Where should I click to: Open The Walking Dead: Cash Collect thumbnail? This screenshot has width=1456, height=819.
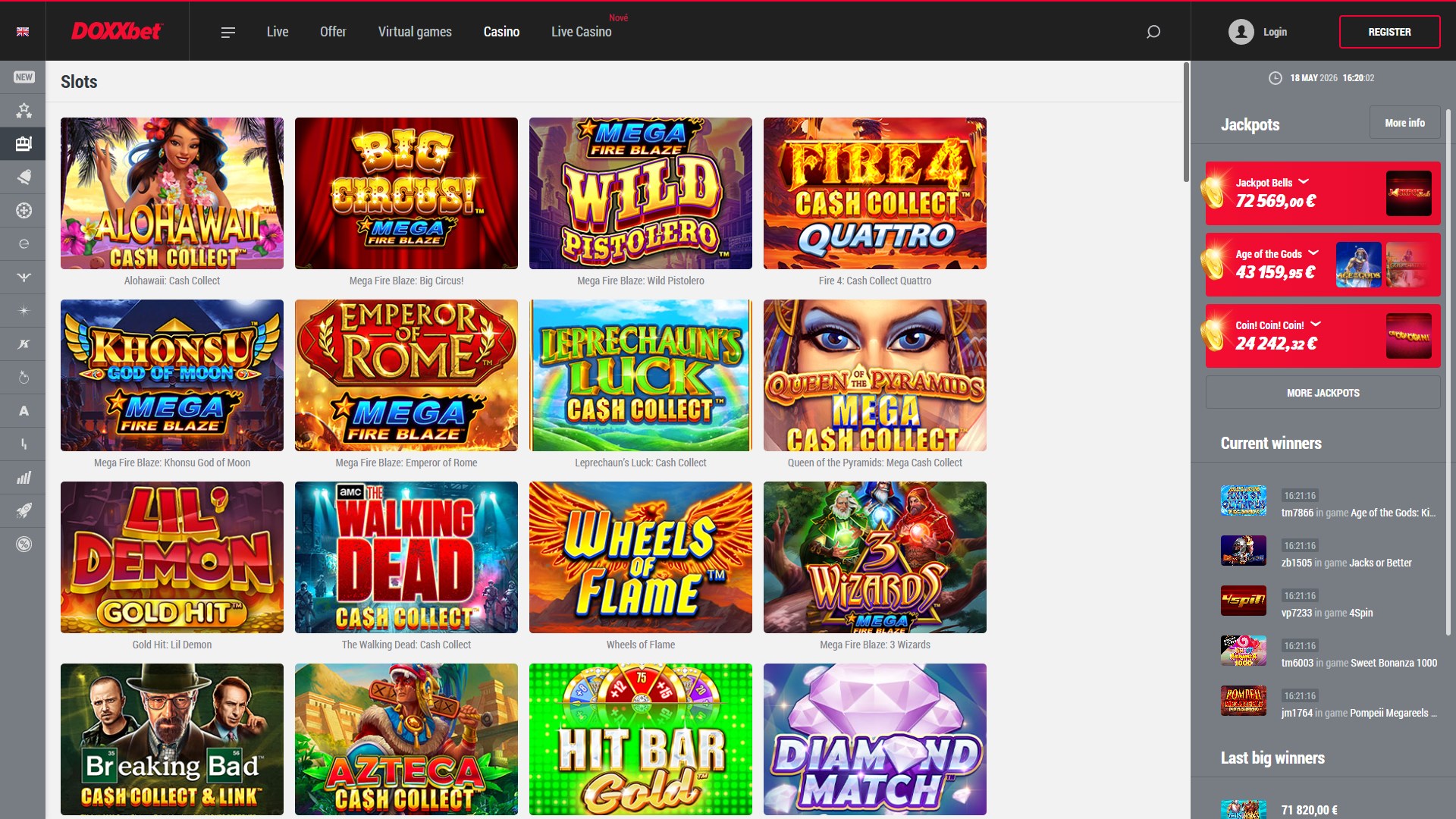pos(406,557)
